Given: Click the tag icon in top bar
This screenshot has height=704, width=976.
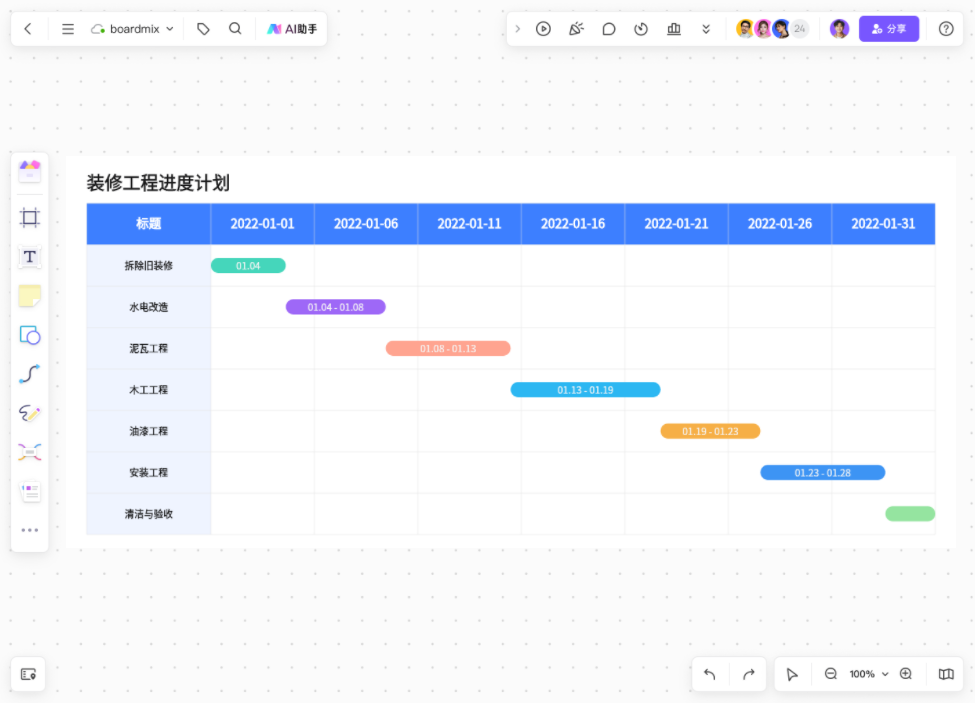Looking at the screenshot, I should coord(203,29).
